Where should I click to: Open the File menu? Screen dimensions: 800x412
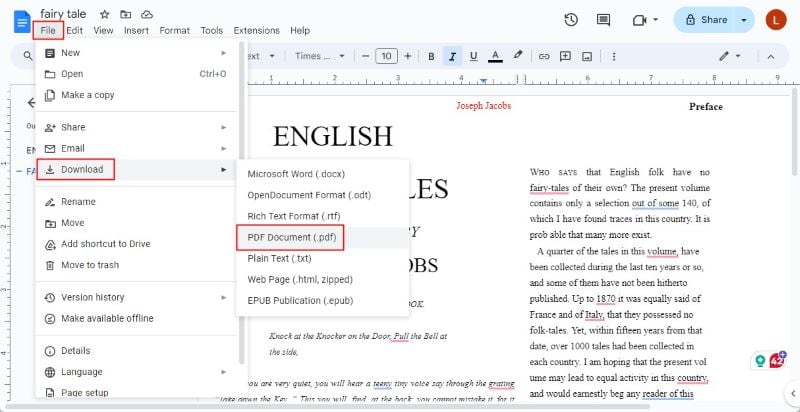[x=48, y=31]
